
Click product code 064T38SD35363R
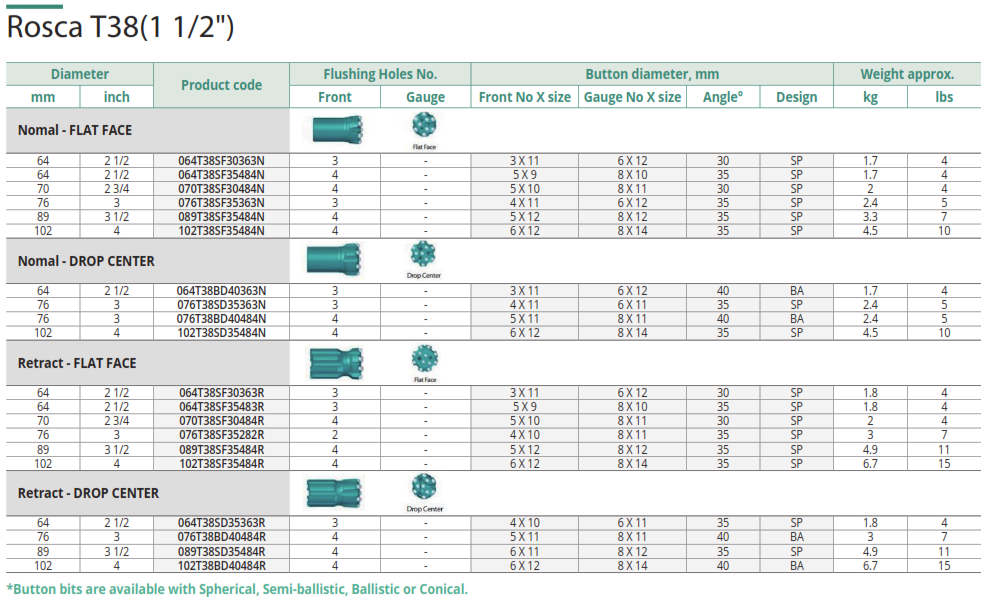(221, 523)
